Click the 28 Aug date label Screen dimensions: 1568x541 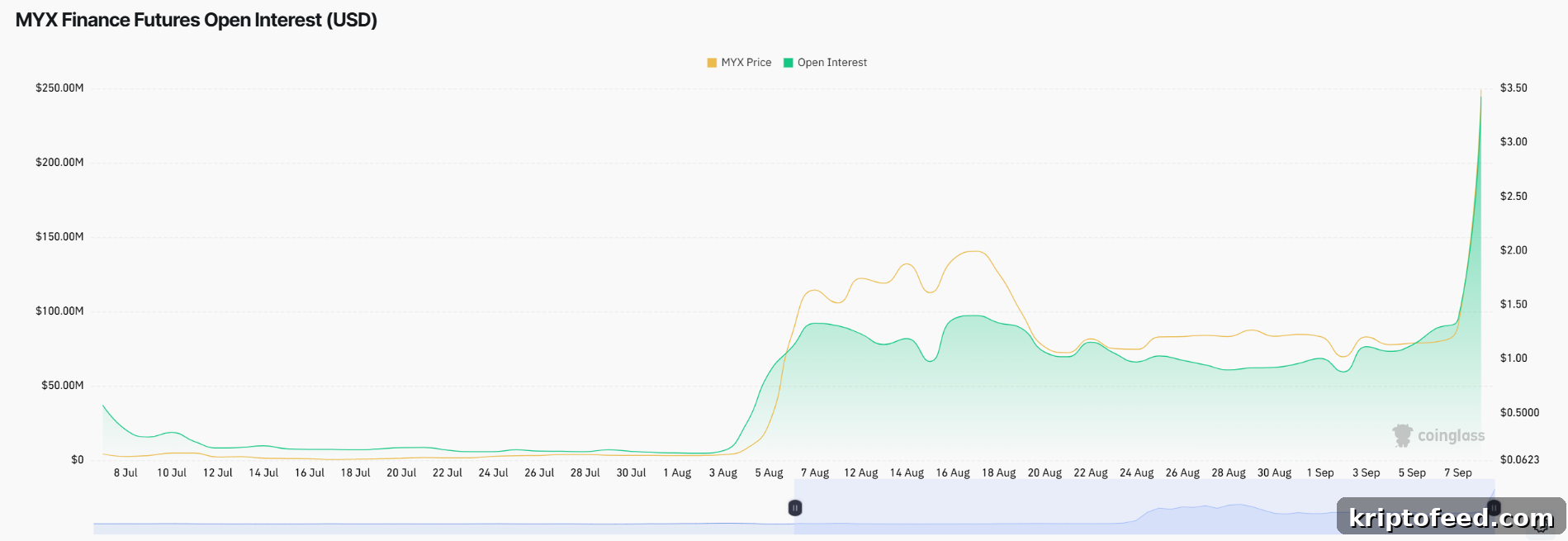coord(1229,473)
